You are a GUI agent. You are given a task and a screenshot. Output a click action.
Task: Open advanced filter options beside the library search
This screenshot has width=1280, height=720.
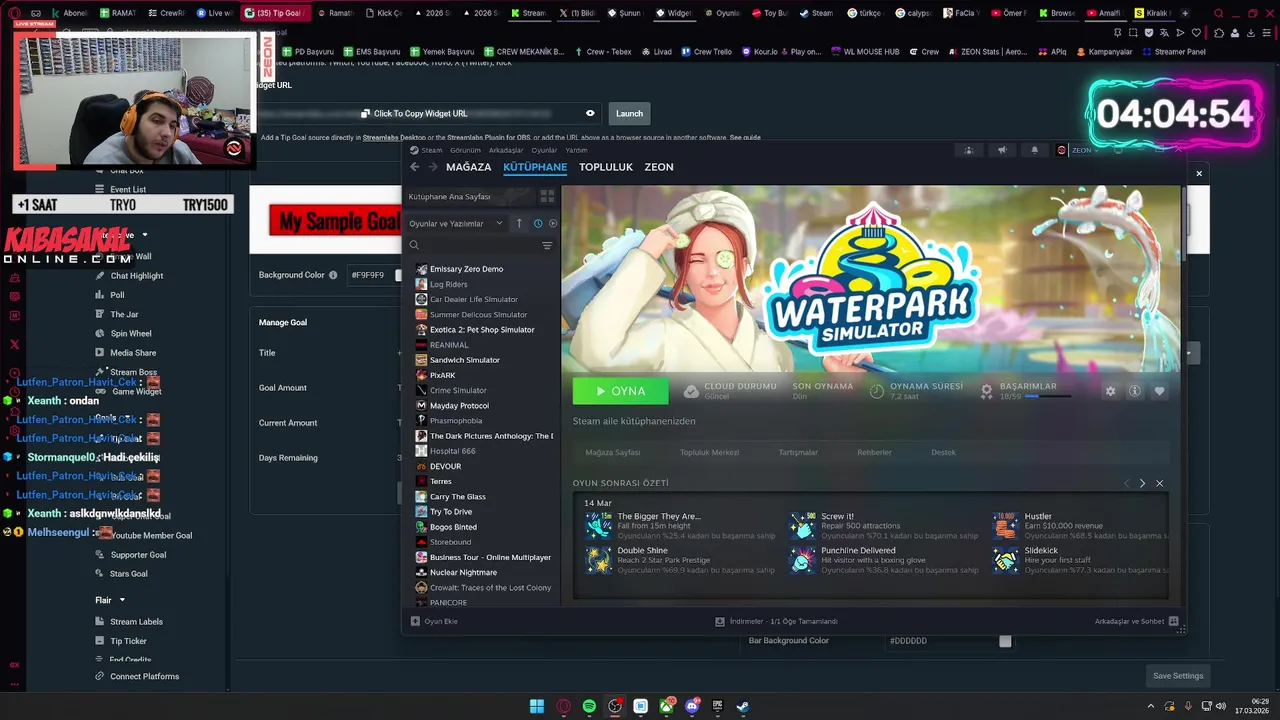tap(547, 245)
